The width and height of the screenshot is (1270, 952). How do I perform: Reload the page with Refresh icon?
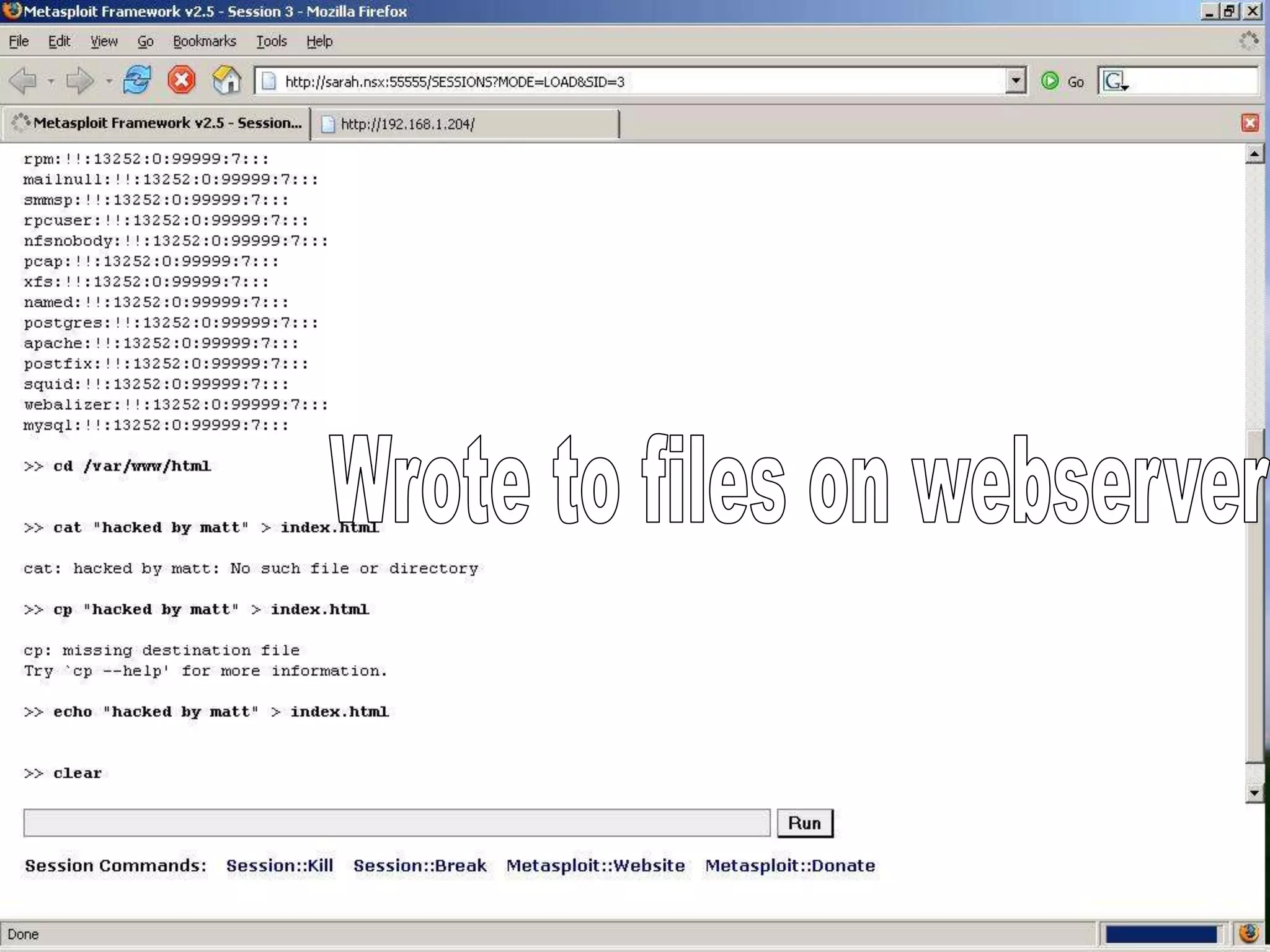tap(136, 81)
